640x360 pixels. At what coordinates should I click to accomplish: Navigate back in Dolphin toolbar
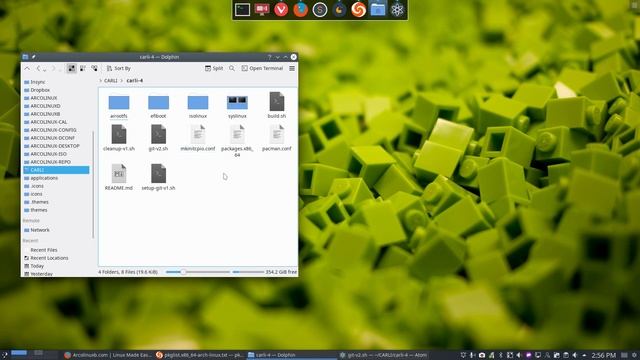(x=38, y=69)
